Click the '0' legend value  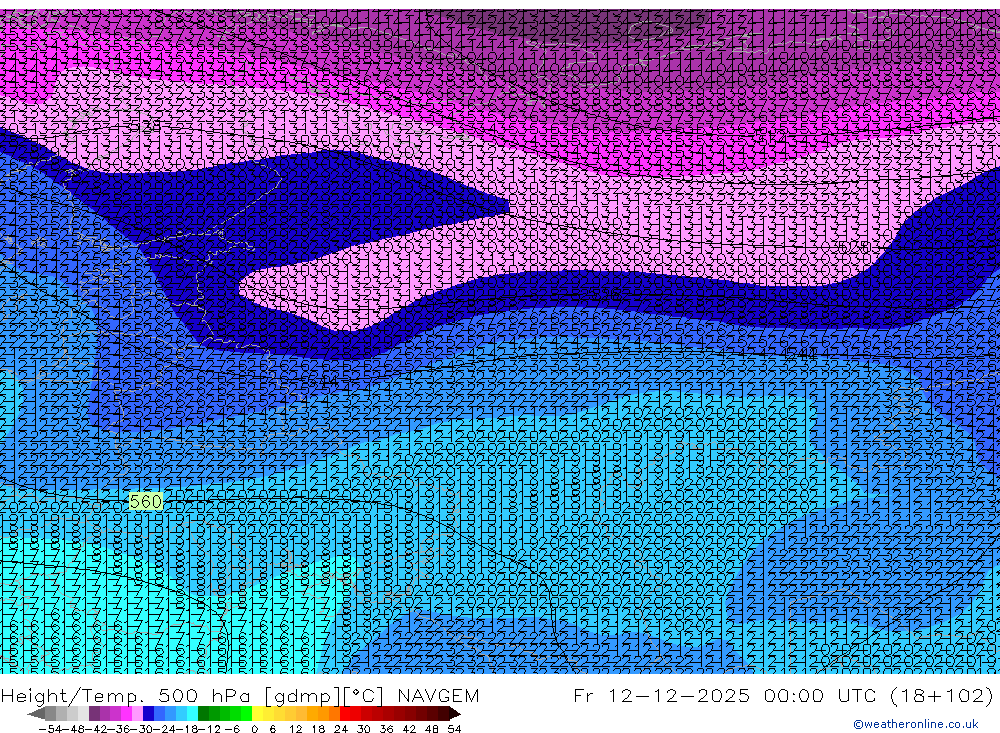click(254, 729)
